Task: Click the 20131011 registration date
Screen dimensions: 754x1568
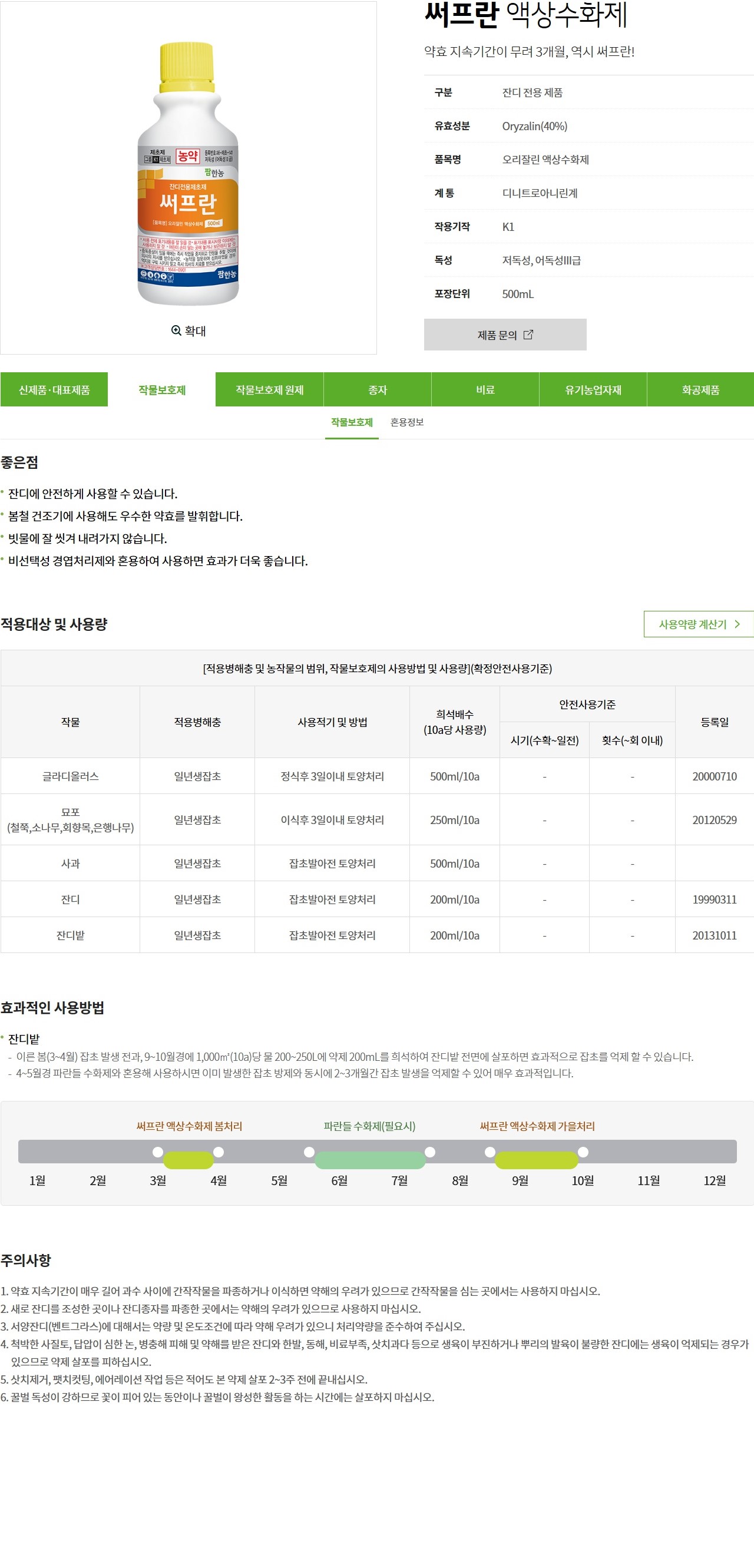Action: point(715,935)
